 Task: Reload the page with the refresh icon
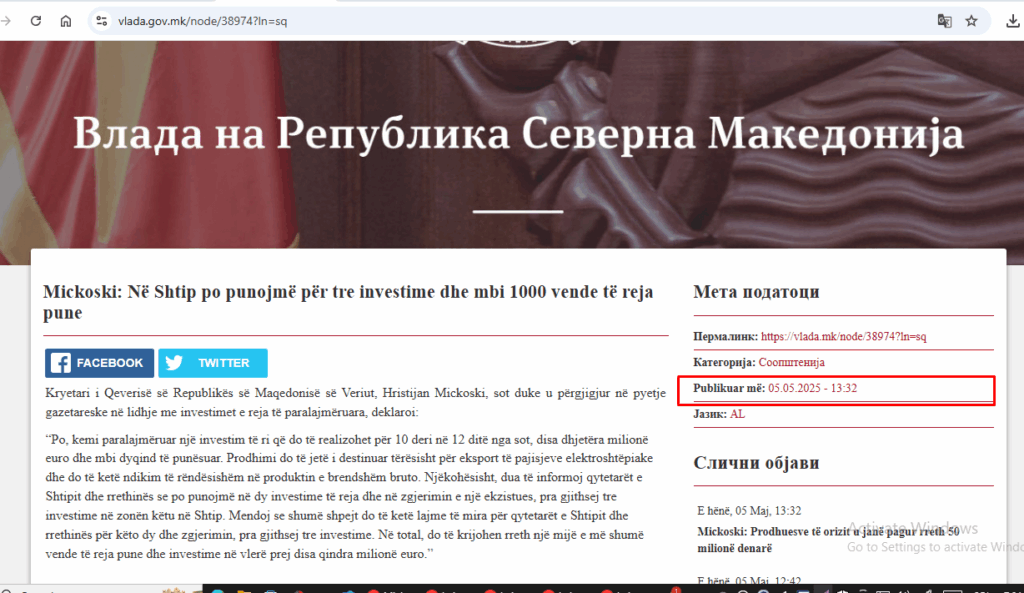coord(36,21)
